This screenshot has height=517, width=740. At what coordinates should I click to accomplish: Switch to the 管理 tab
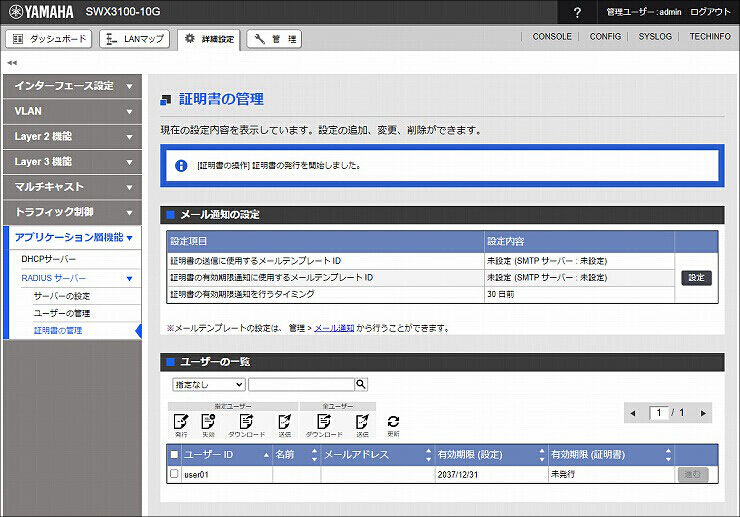[x=274, y=39]
